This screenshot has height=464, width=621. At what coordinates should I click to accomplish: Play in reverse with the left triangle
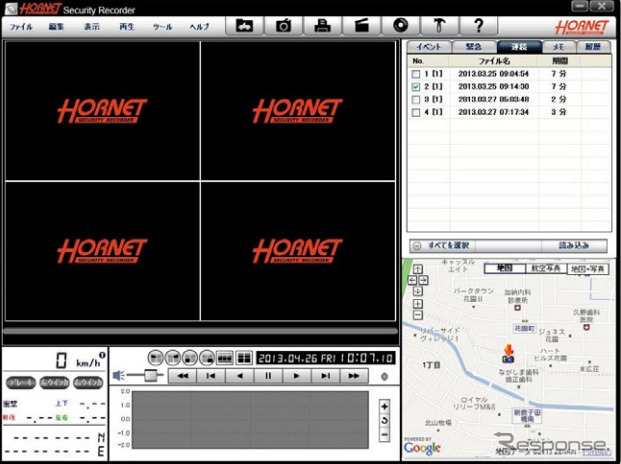click(239, 376)
